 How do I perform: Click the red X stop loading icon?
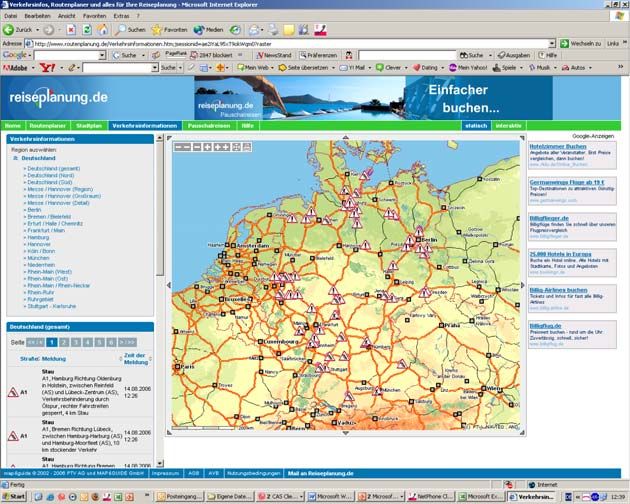coord(71,30)
